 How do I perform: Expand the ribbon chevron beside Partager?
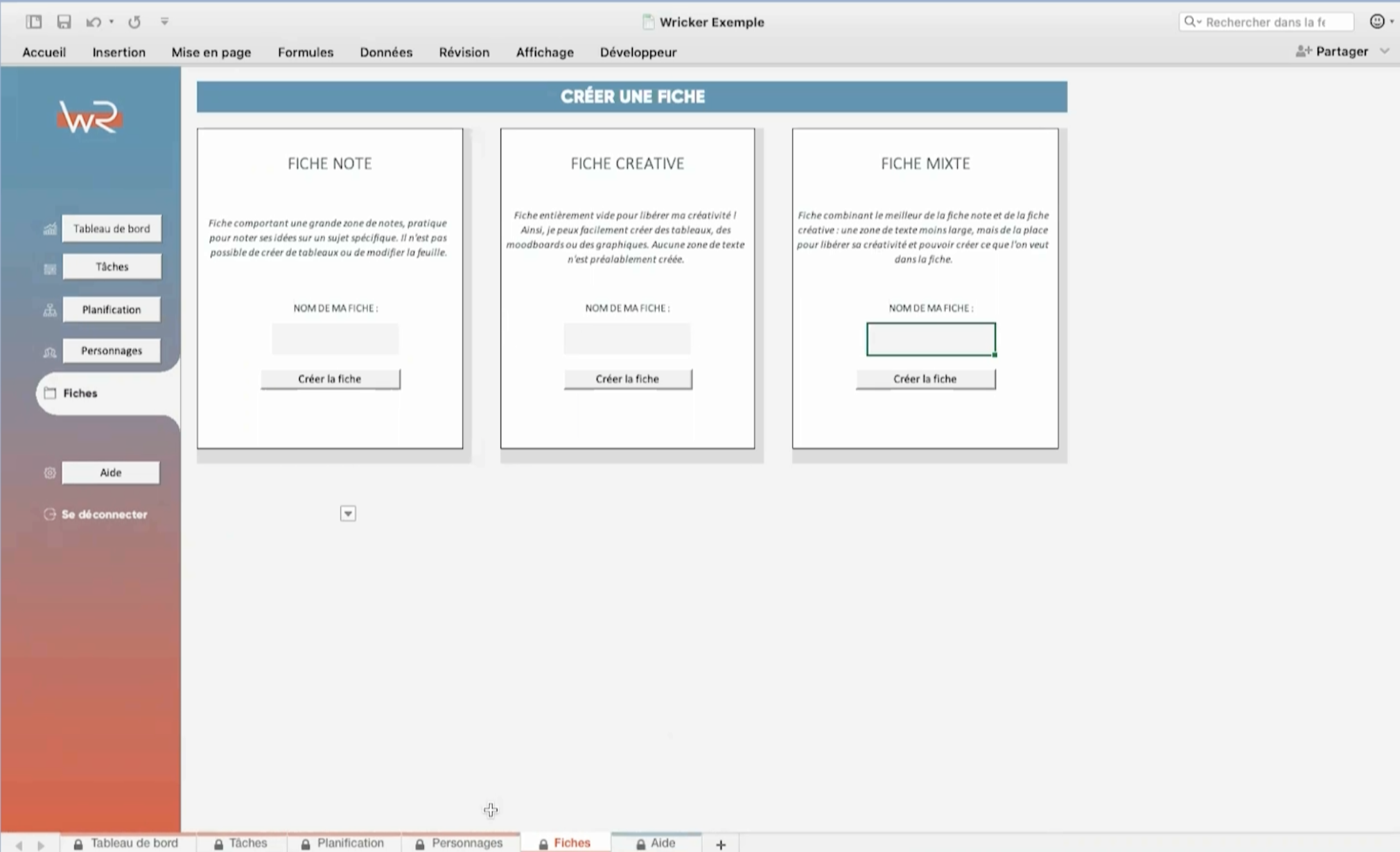click(x=1385, y=51)
